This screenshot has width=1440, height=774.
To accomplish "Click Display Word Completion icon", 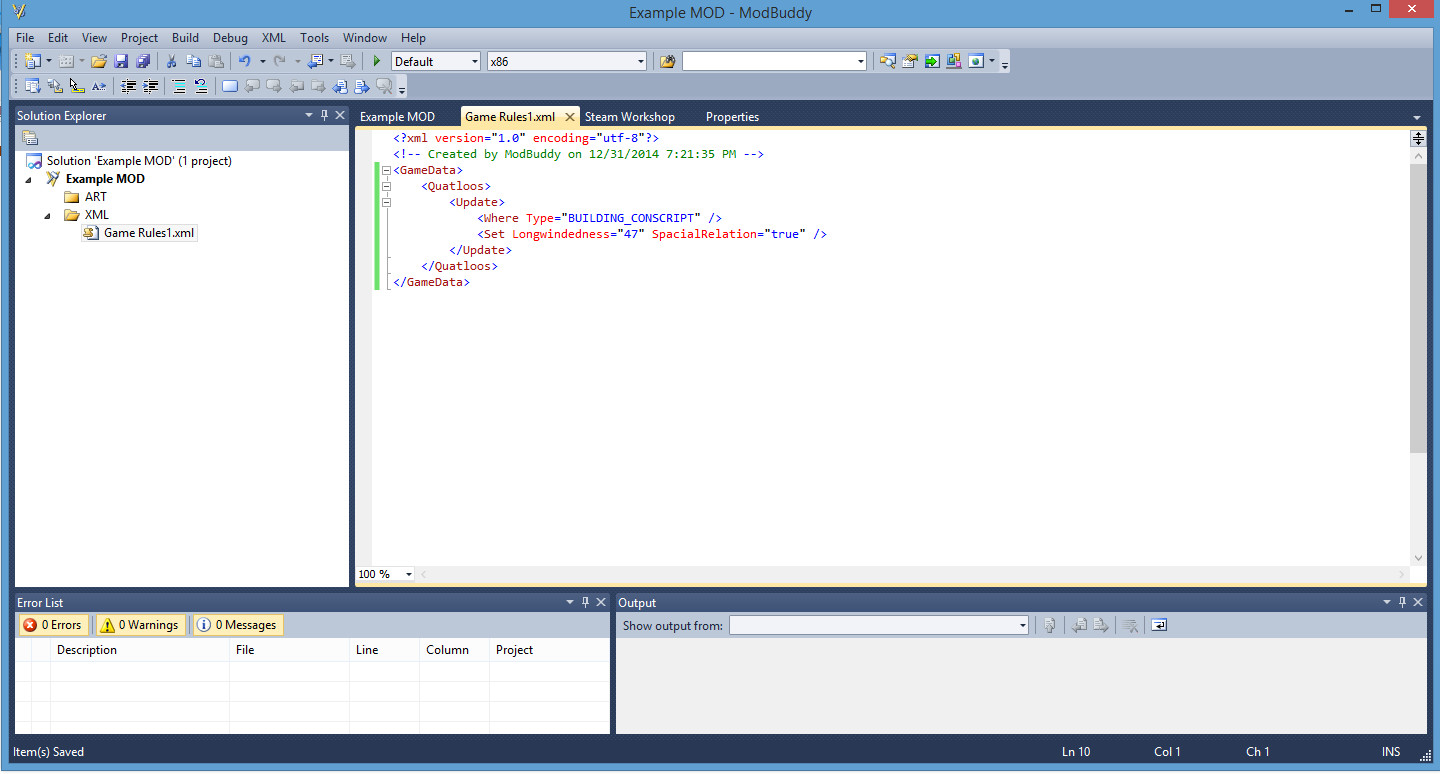I will click(x=99, y=86).
